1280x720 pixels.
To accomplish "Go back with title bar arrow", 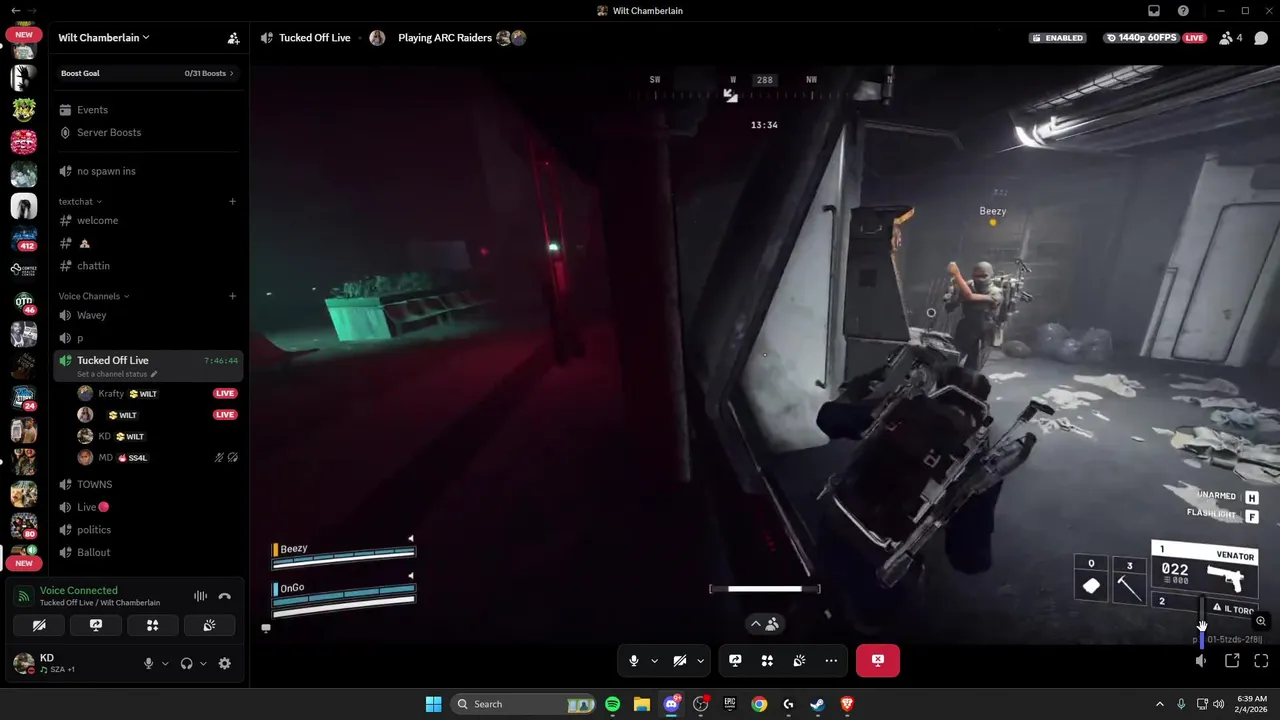I will point(15,11).
